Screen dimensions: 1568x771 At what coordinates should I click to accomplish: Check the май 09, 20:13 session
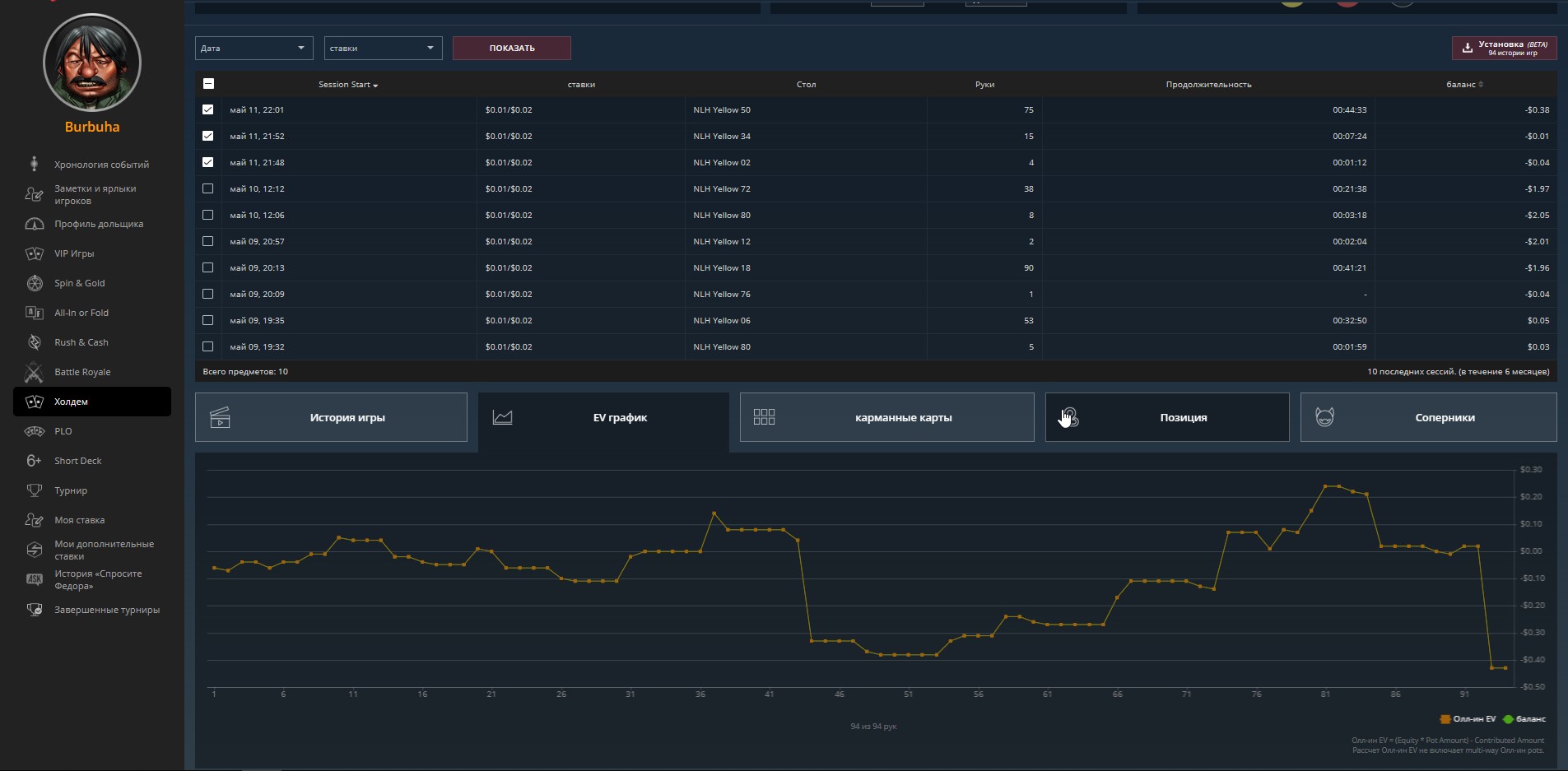tap(207, 267)
